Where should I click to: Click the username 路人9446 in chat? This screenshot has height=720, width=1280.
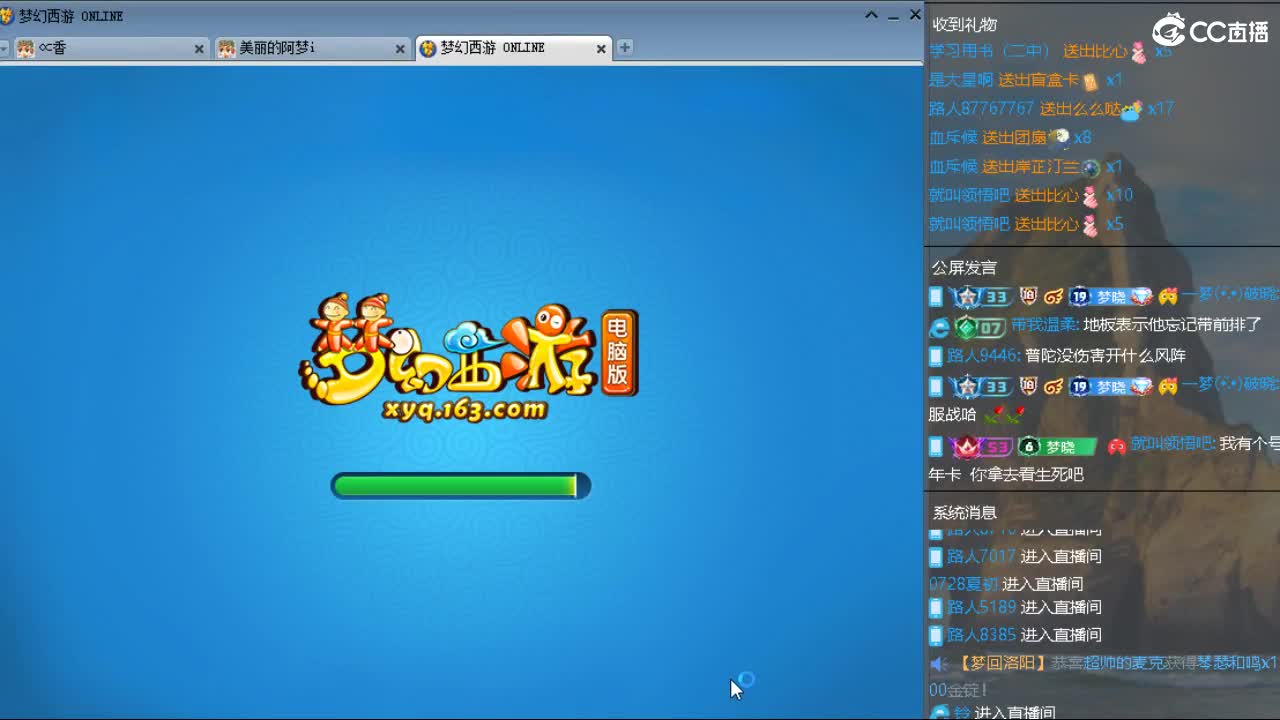[x=983, y=355]
